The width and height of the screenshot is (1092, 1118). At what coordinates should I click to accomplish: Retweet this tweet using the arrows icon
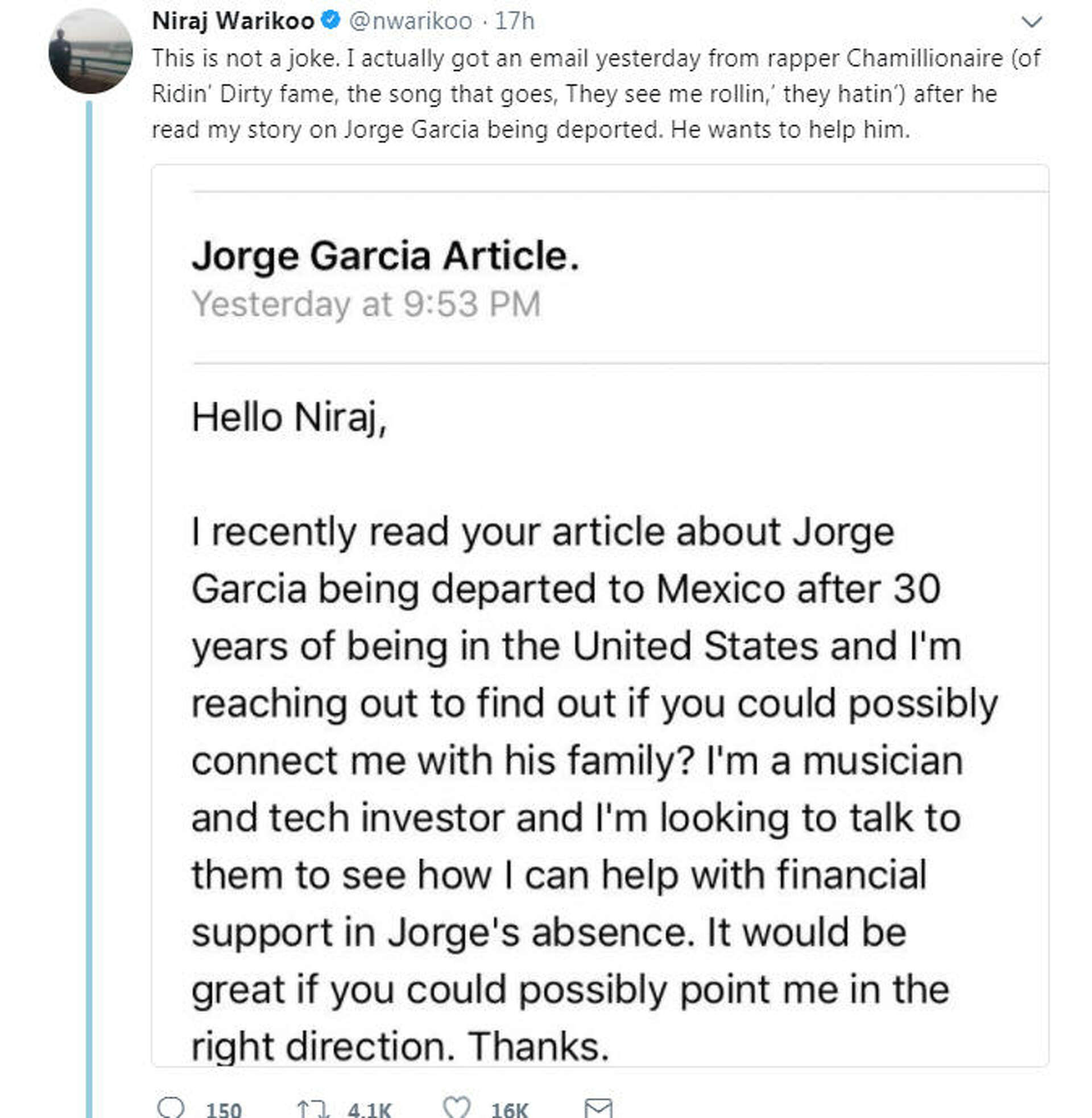(x=313, y=1108)
